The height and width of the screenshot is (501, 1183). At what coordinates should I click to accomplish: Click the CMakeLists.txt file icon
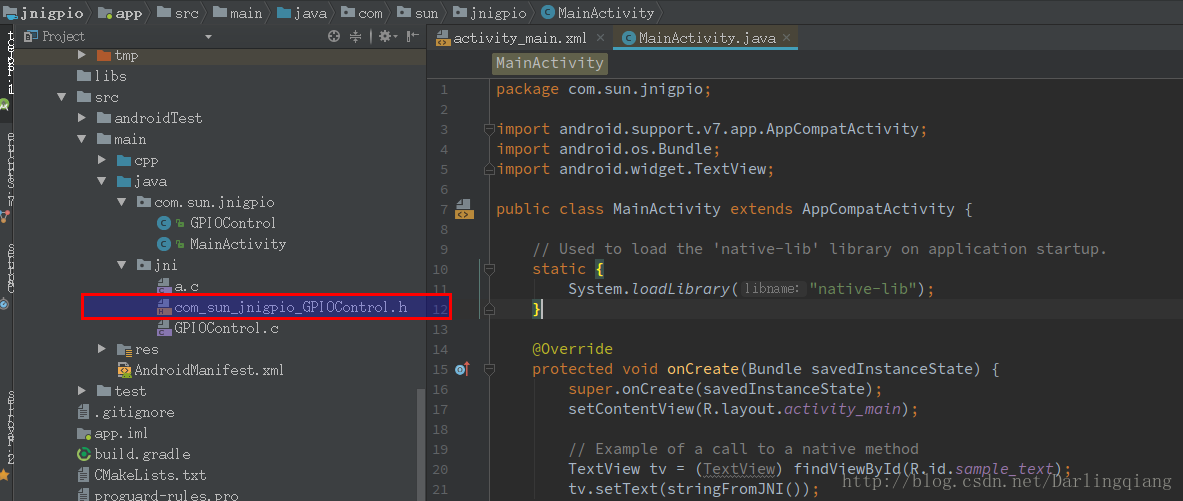pyautogui.click(x=84, y=475)
